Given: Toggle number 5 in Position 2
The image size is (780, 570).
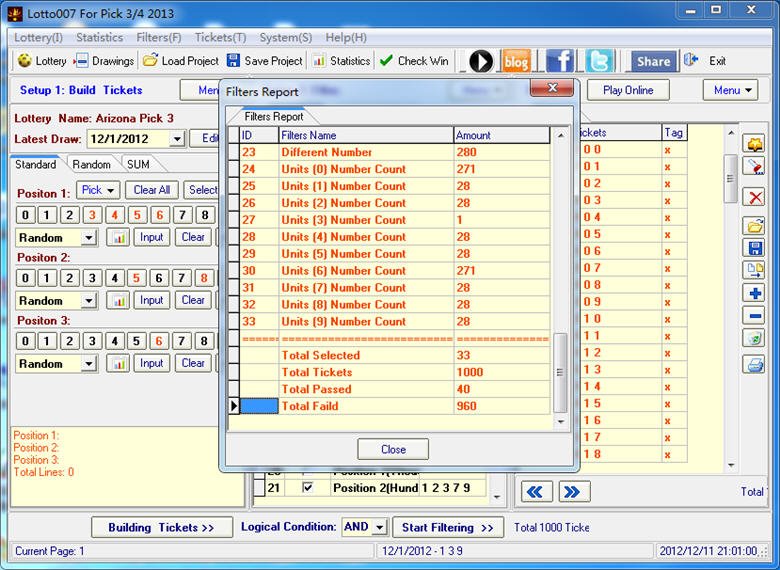Looking at the screenshot, I should 137,278.
